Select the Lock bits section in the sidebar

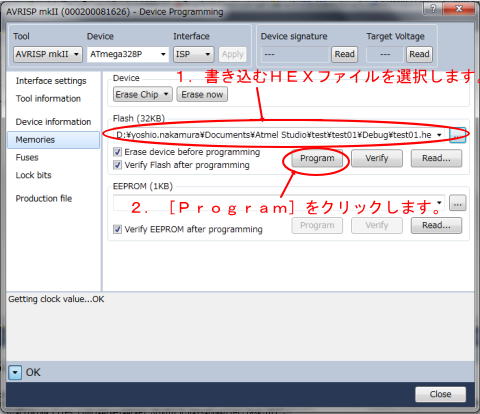[33, 175]
